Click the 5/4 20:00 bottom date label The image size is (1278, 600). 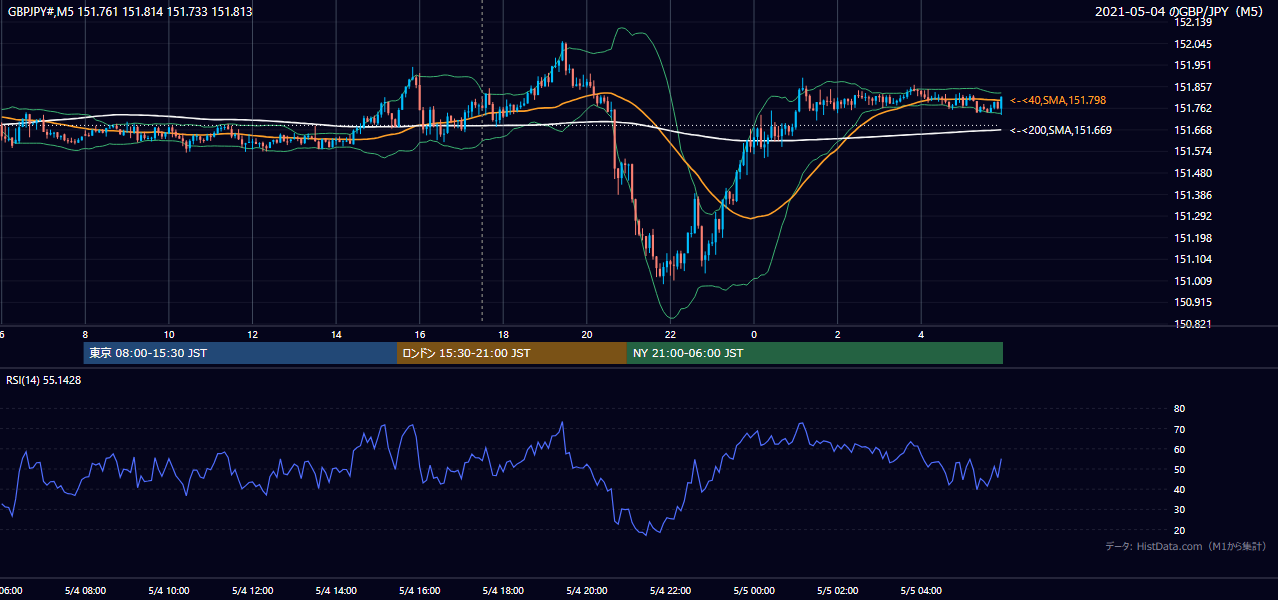coord(587,591)
